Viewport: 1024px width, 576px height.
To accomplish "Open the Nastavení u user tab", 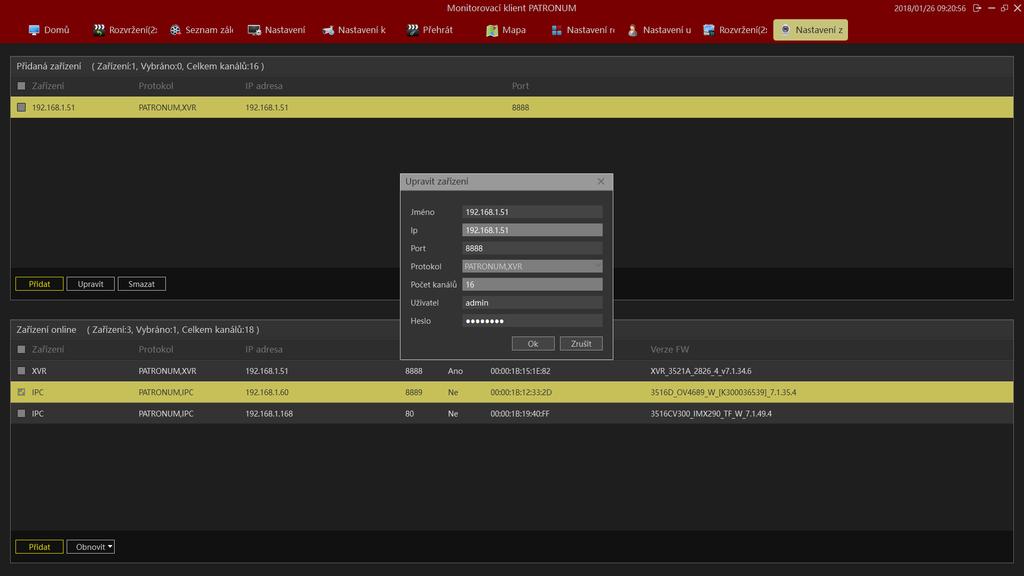I will (x=659, y=30).
